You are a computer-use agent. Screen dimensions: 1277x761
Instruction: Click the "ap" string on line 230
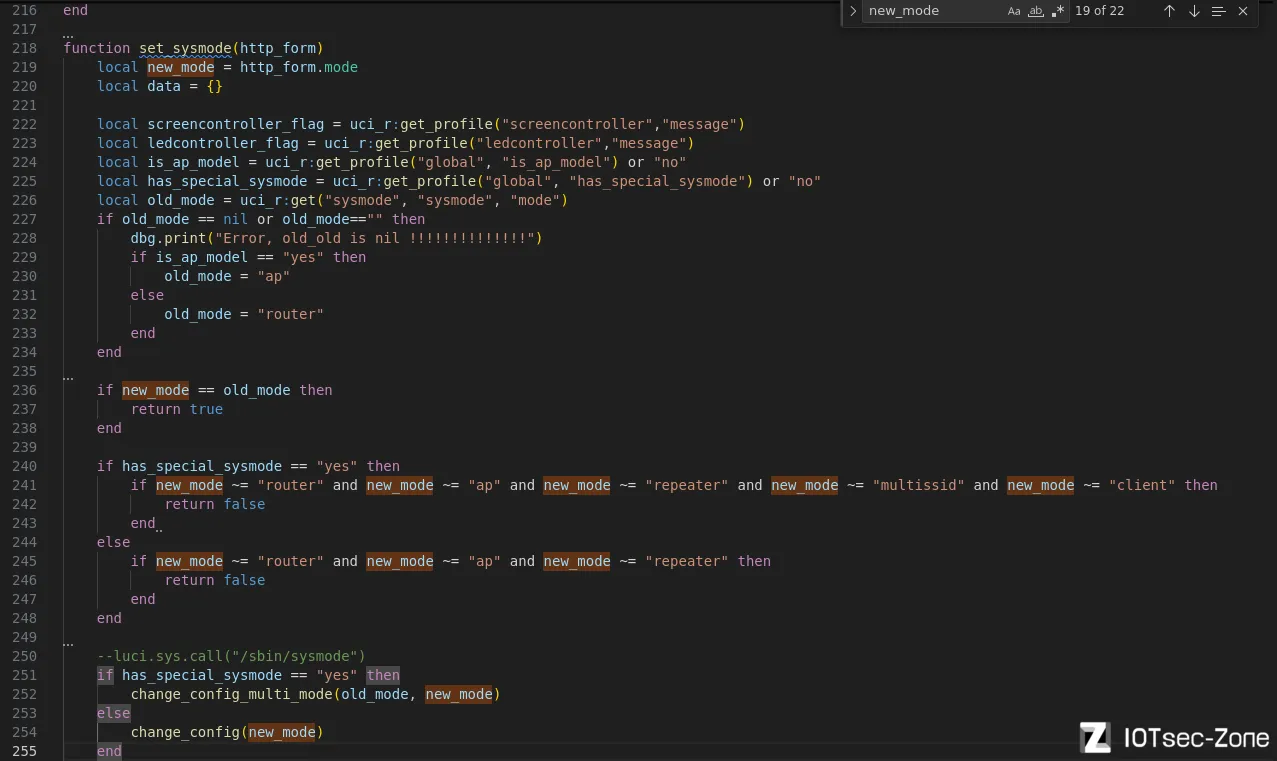coord(273,276)
